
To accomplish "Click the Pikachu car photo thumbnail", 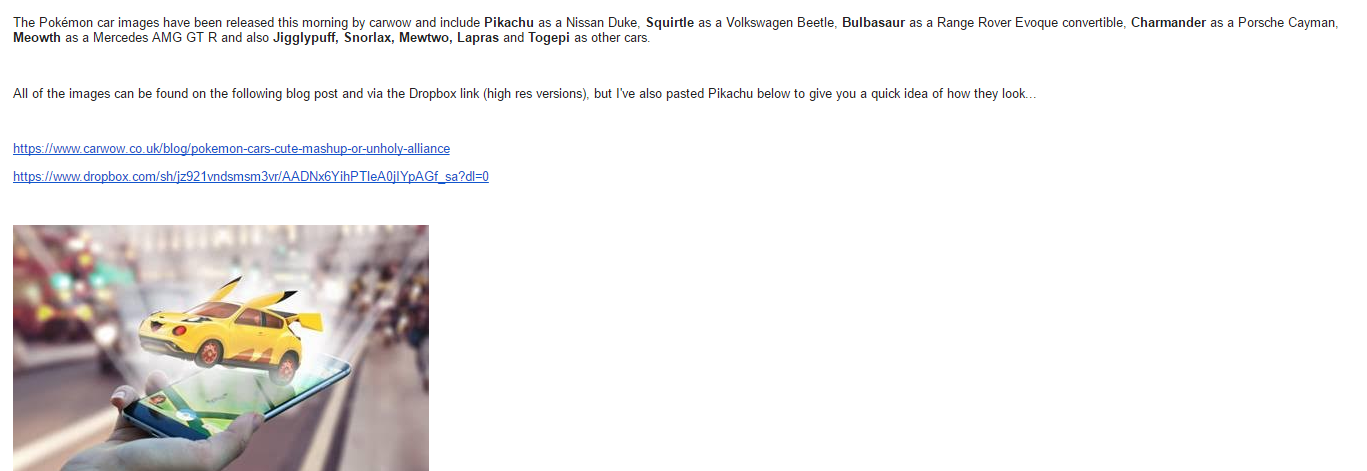I will (221, 348).
